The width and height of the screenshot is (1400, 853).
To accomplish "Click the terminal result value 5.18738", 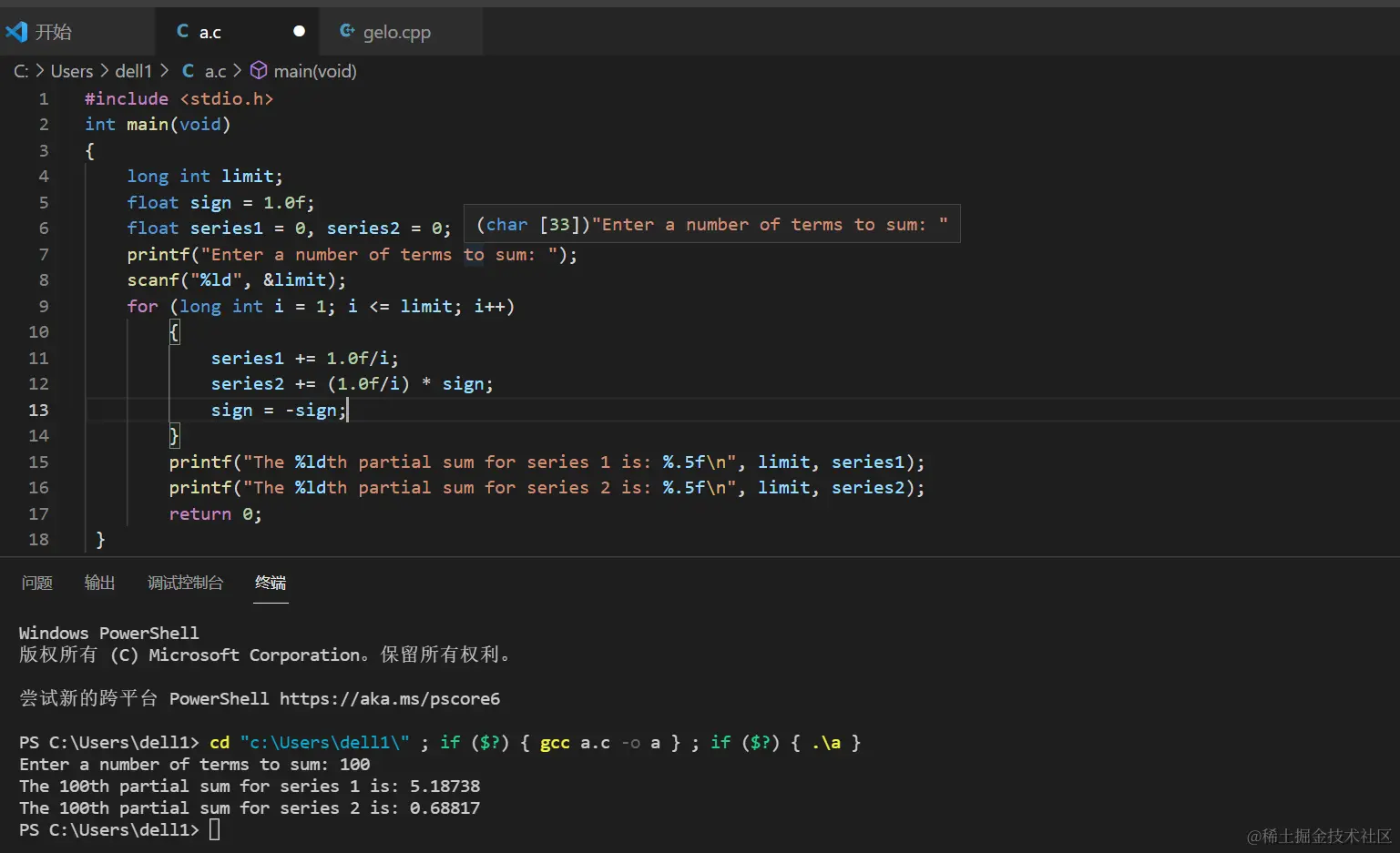I will 445,786.
